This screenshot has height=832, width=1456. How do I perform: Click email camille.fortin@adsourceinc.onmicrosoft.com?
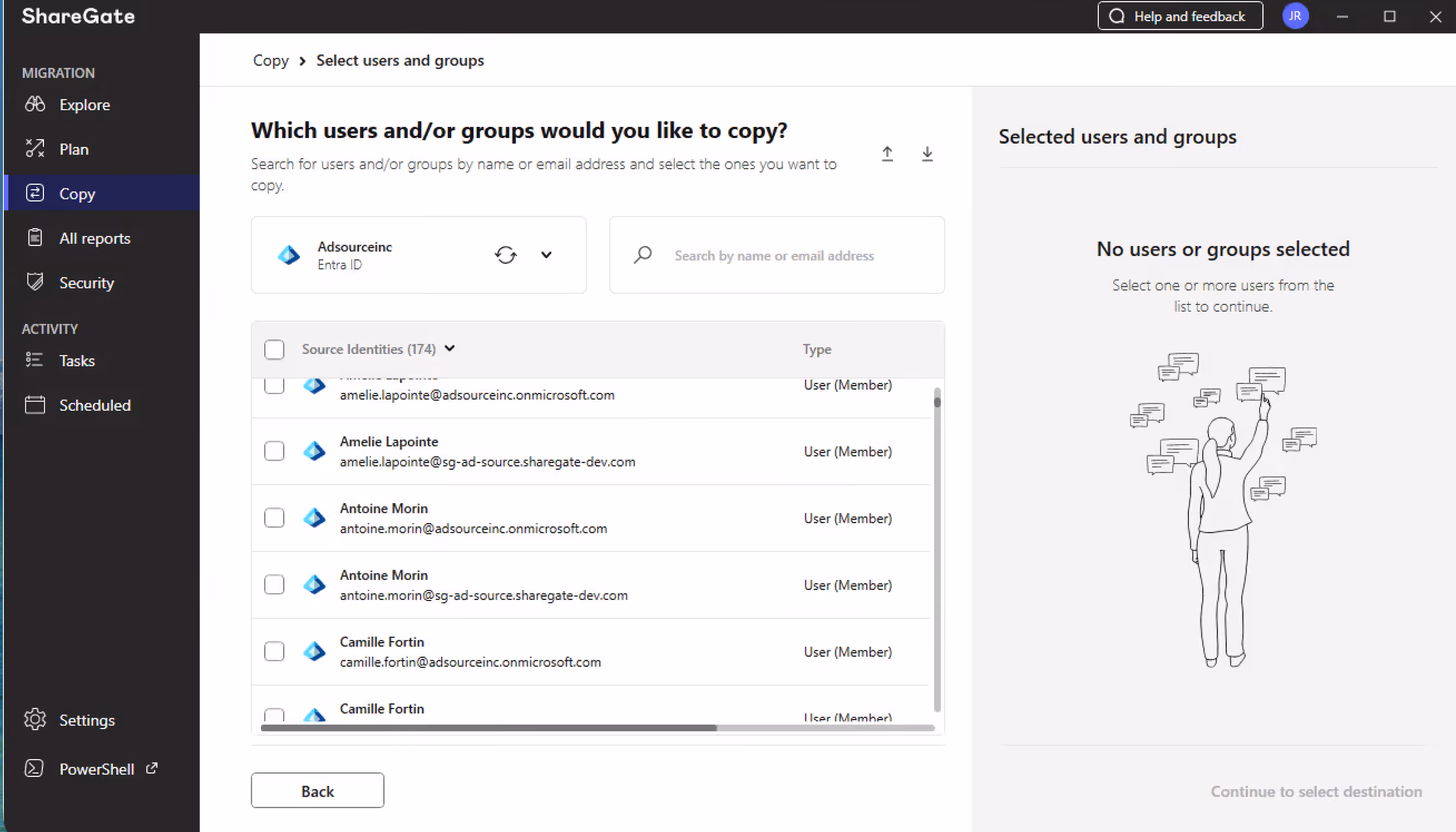click(471, 662)
